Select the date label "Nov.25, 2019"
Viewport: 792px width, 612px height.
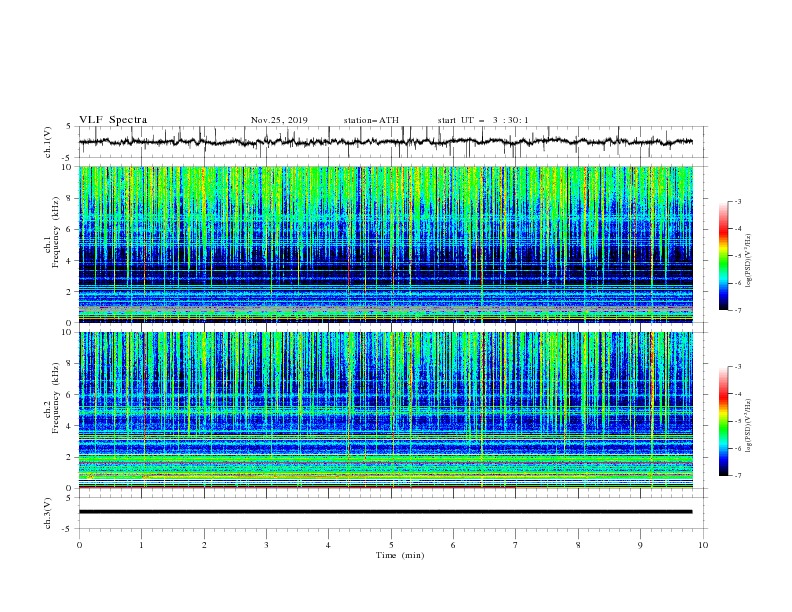click(x=279, y=120)
